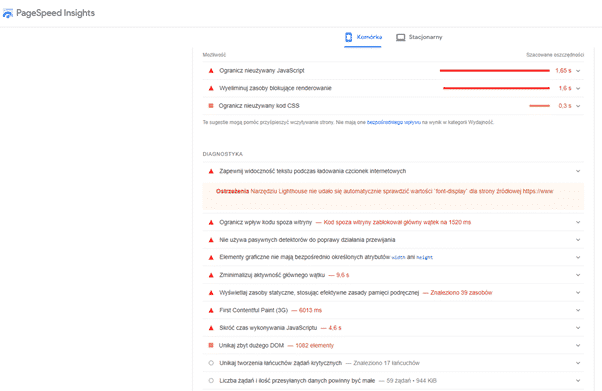Click the PageSpeed Insights logo icon
Screen dimensions: 602x391
click(8, 13)
